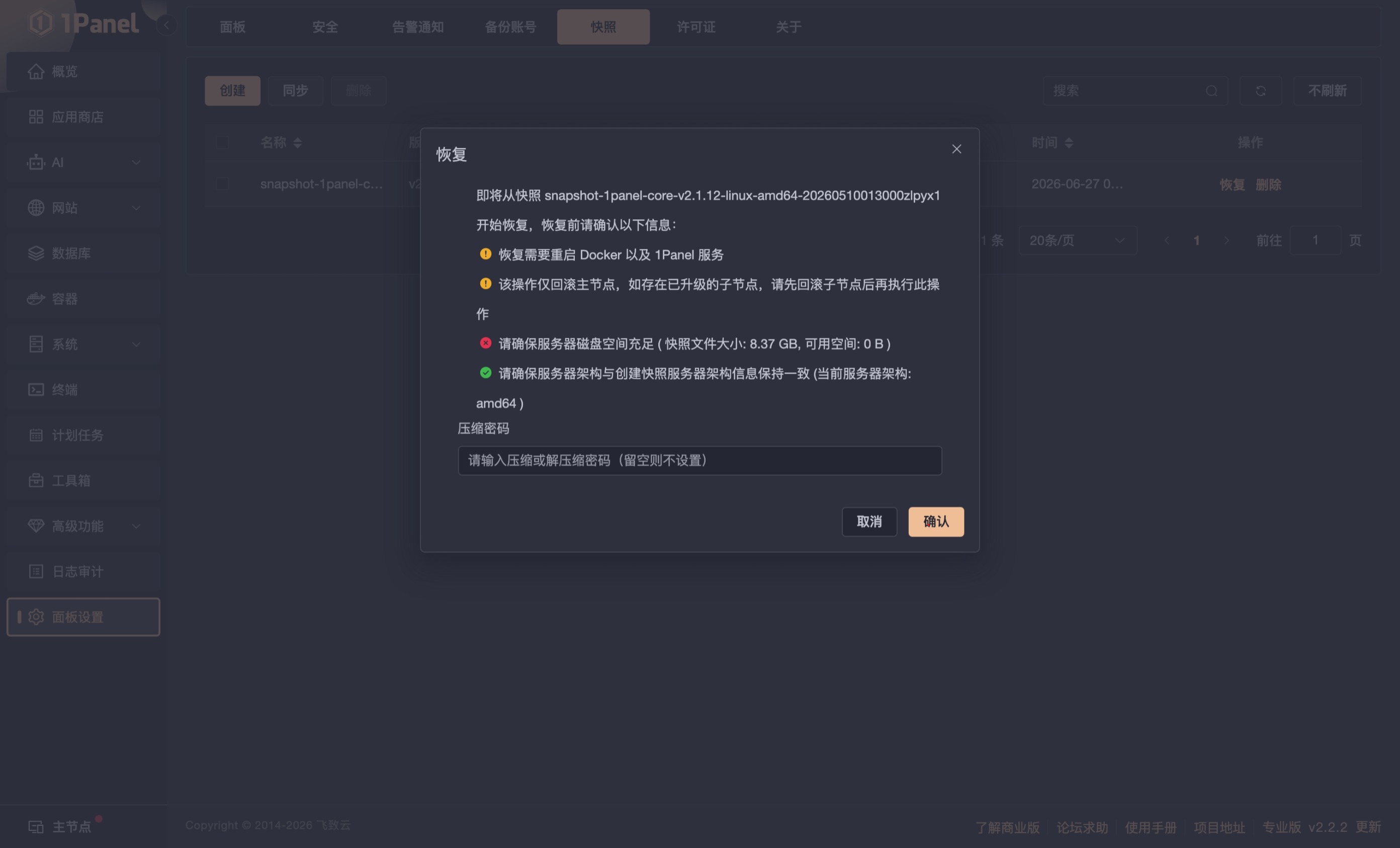The width and height of the screenshot is (1400, 848).
Task: Tick the snapshot-1panel-c… row checkbox
Action: tap(222, 184)
